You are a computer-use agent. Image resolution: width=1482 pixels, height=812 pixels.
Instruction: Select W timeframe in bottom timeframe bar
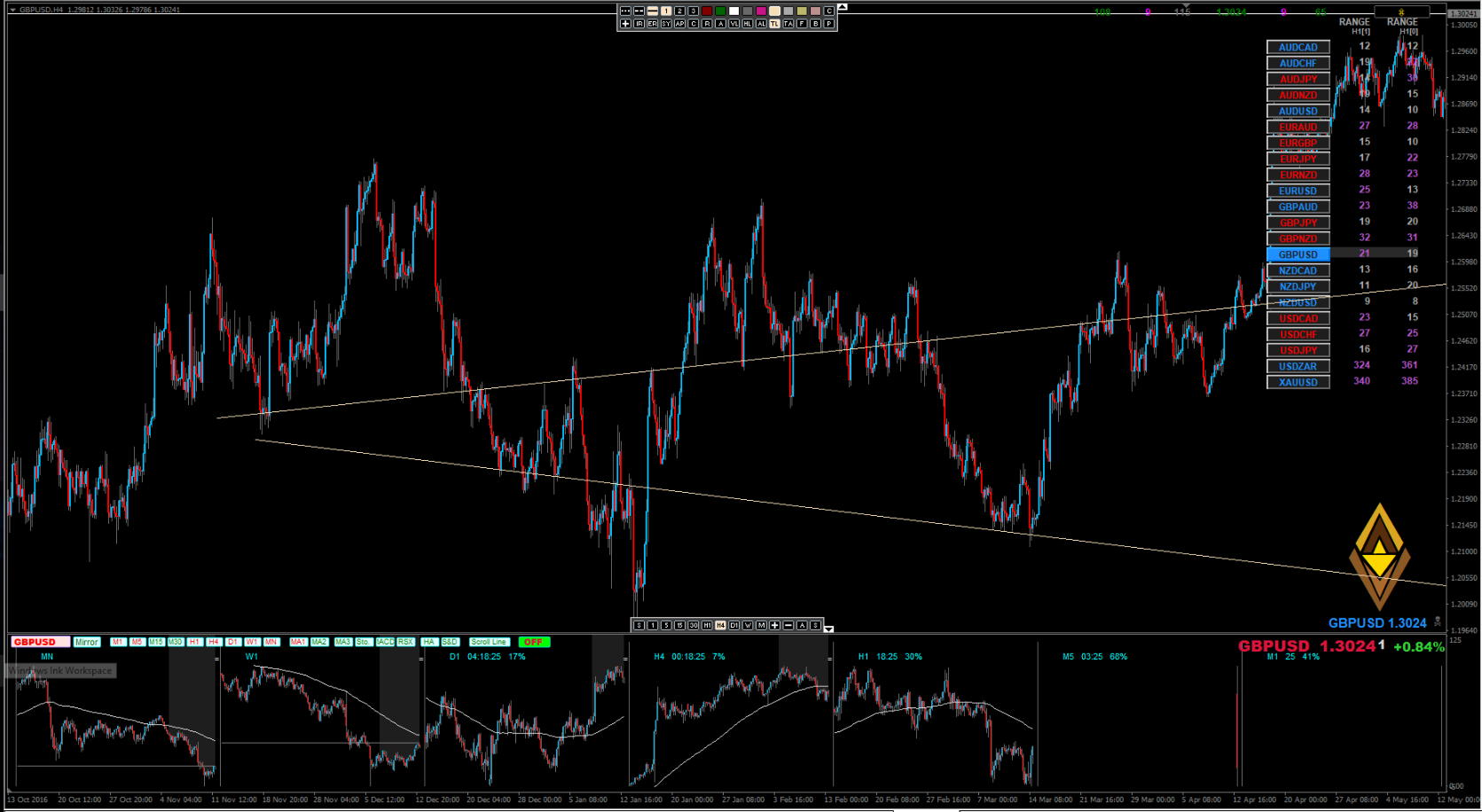tap(748, 626)
